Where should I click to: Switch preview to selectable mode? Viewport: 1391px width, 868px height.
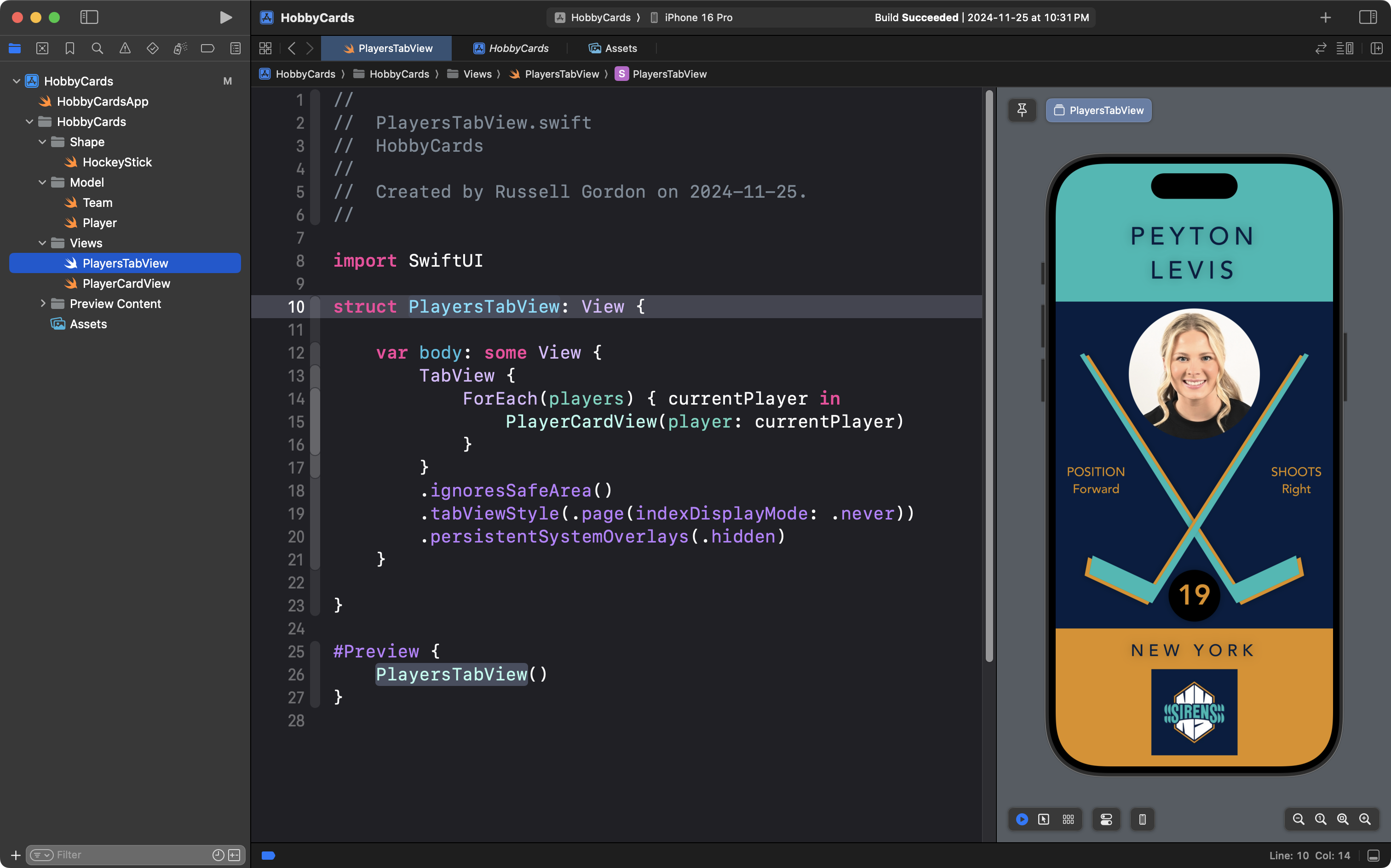click(x=1044, y=819)
